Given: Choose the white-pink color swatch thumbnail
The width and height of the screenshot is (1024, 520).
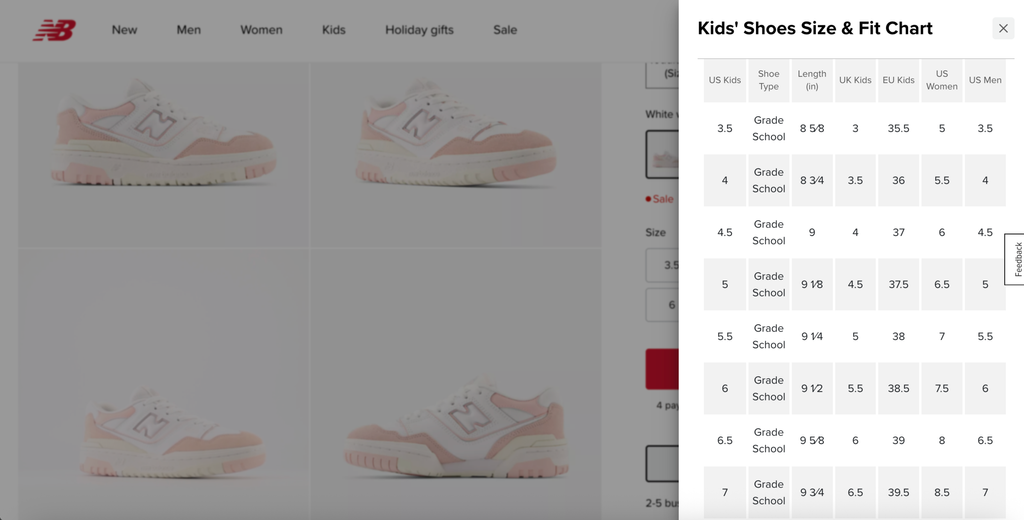Looking at the screenshot, I should (x=662, y=156).
